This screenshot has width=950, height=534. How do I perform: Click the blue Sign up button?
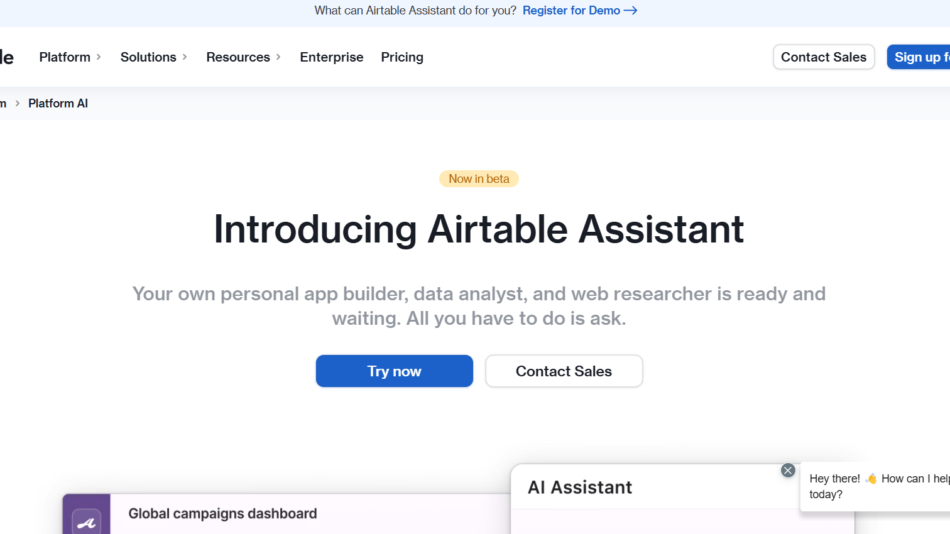coord(918,57)
